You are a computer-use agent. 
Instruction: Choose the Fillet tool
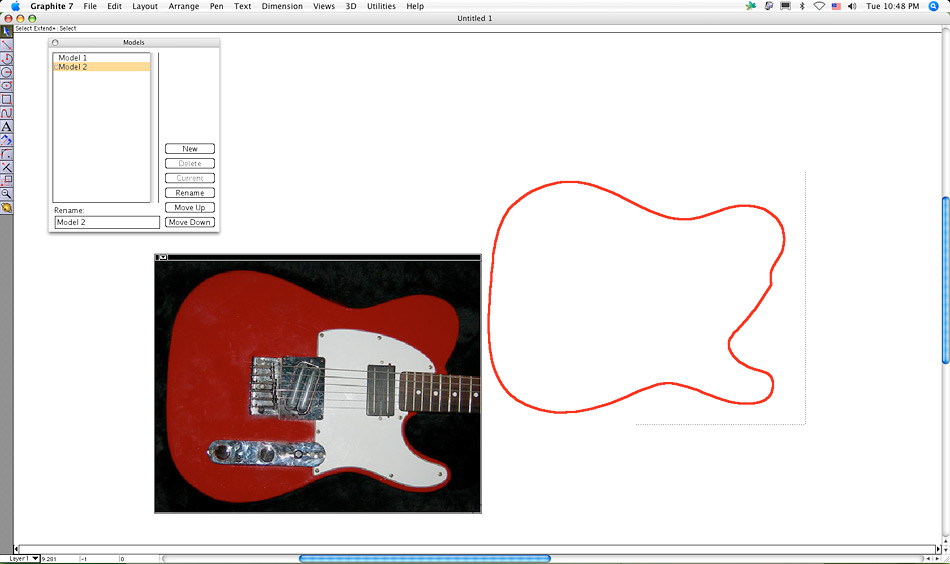(6, 154)
